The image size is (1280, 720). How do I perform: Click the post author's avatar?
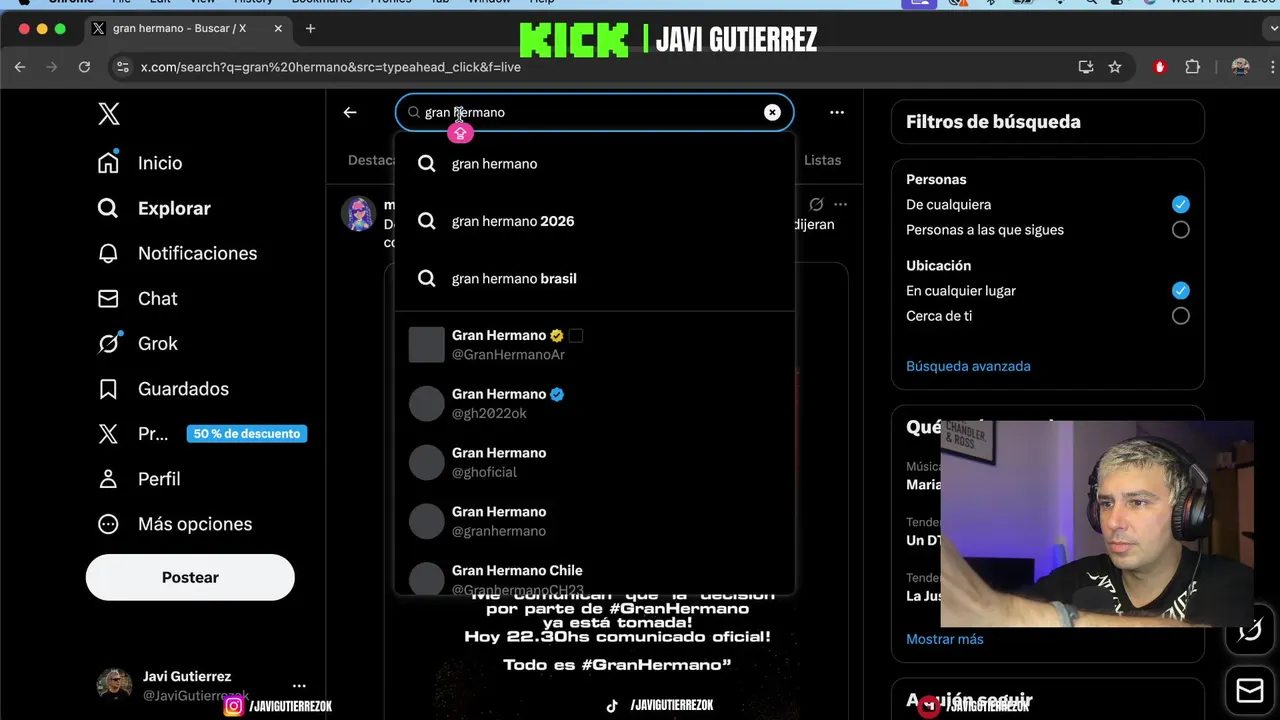pyautogui.click(x=358, y=213)
